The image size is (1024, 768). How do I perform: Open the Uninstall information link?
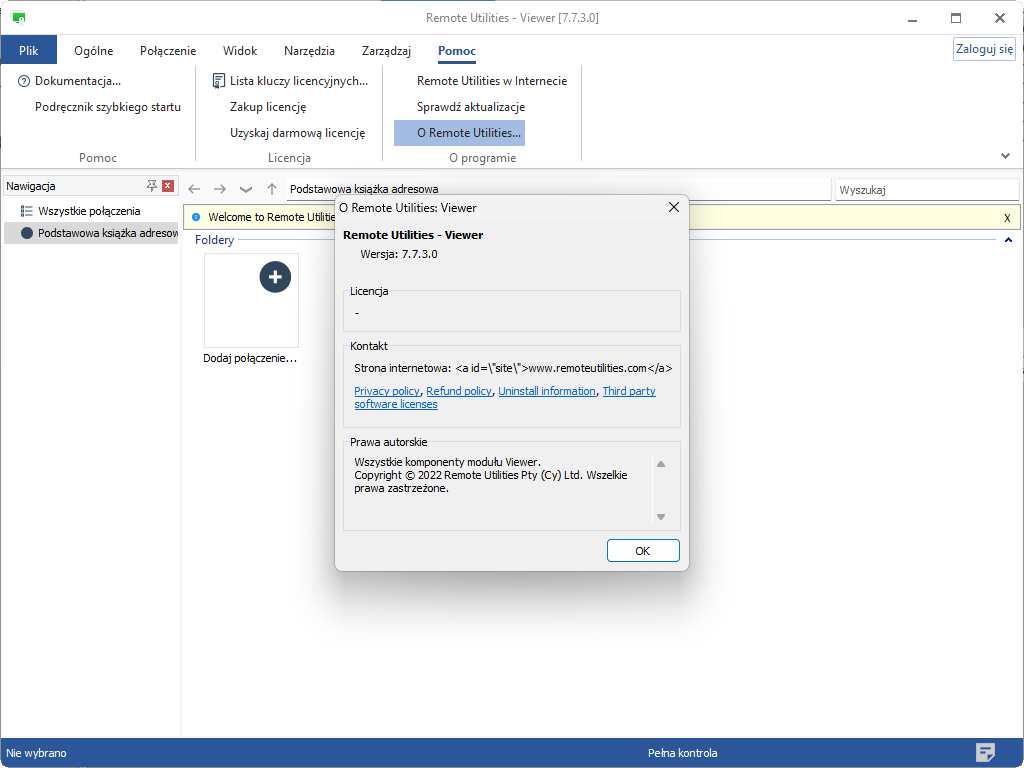pos(547,391)
